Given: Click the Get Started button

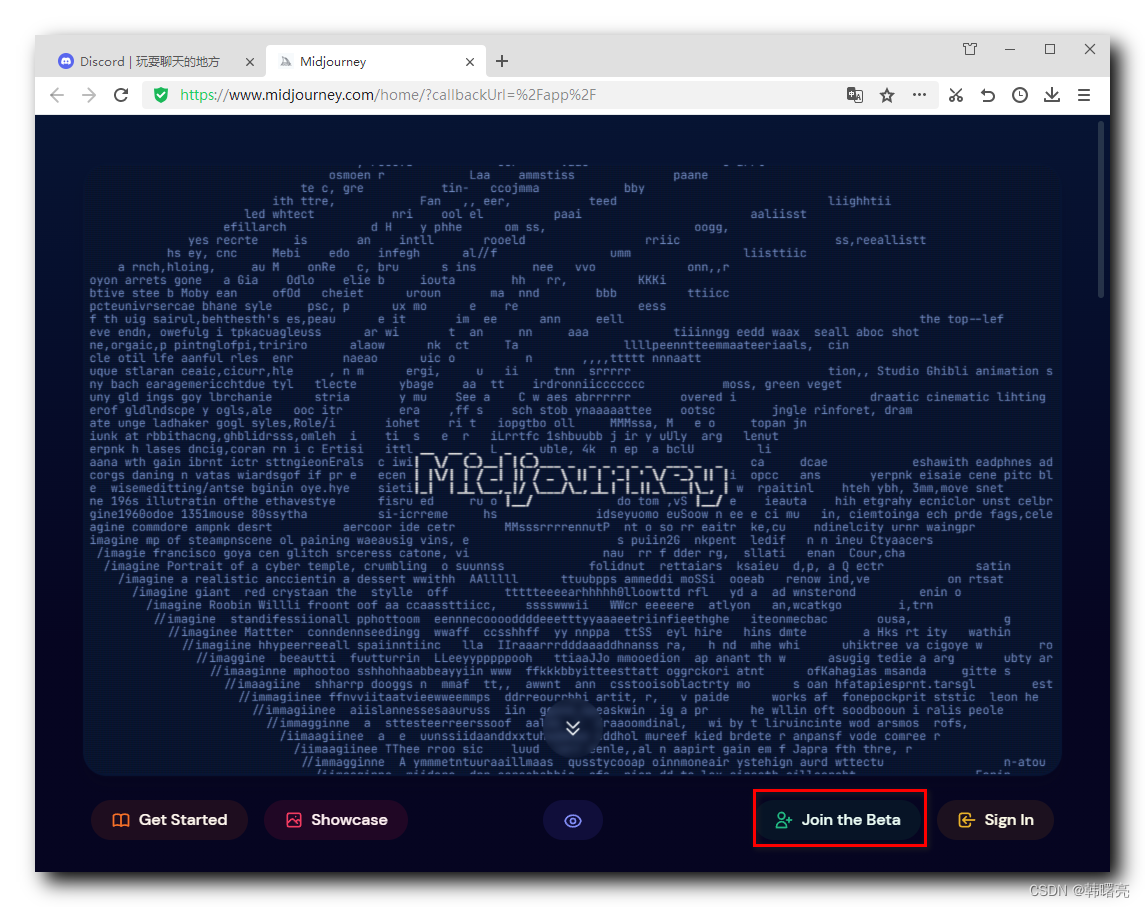Looking at the screenshot, I should (169, 820).
